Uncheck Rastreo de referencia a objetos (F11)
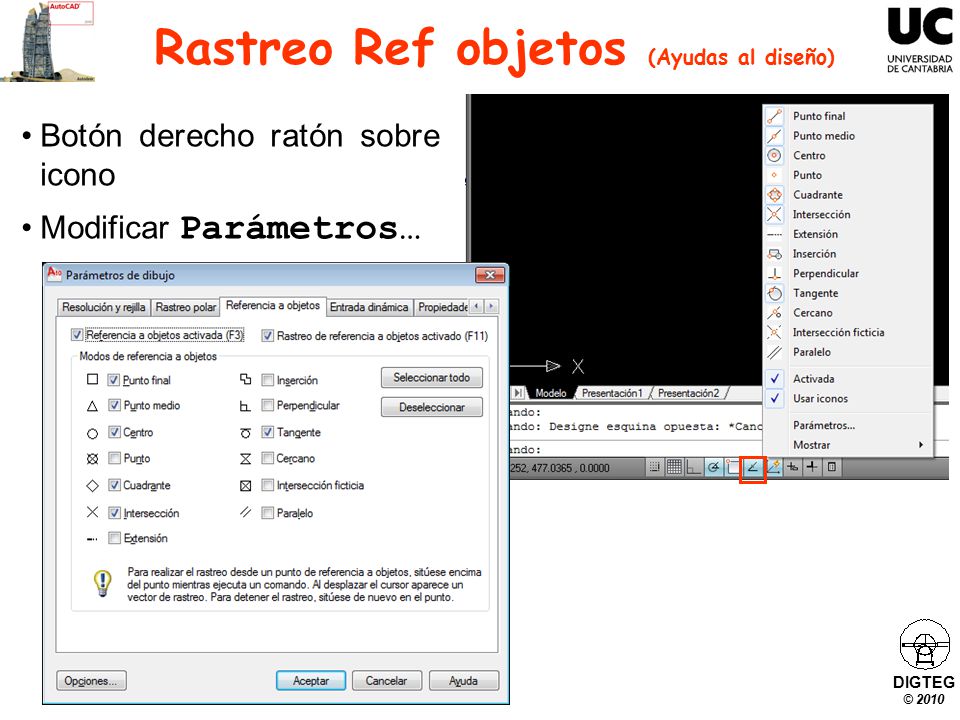 pyautogui.click(x=268, y=336)
